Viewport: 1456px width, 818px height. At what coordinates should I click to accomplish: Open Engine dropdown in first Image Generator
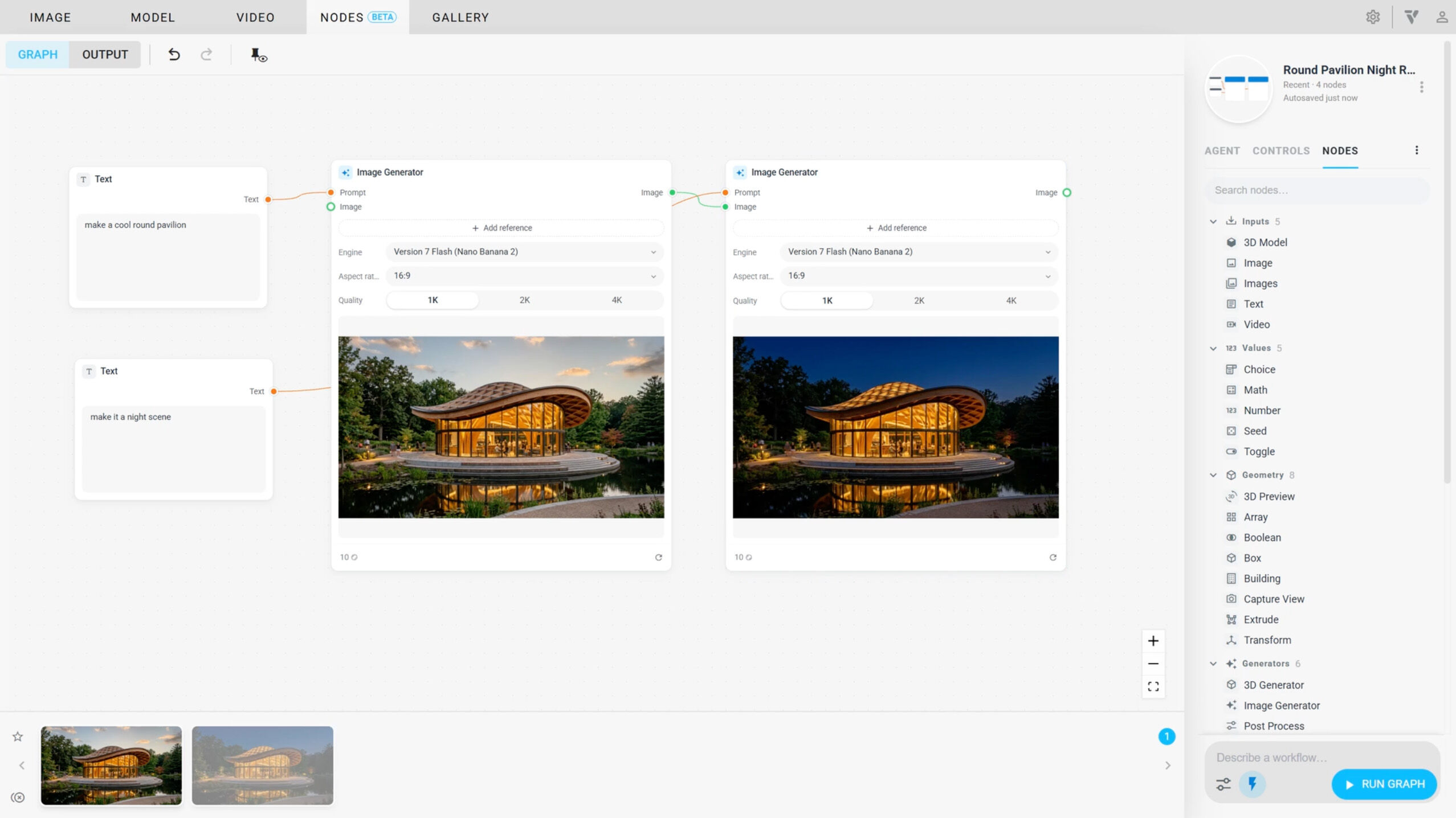point(524,252)
